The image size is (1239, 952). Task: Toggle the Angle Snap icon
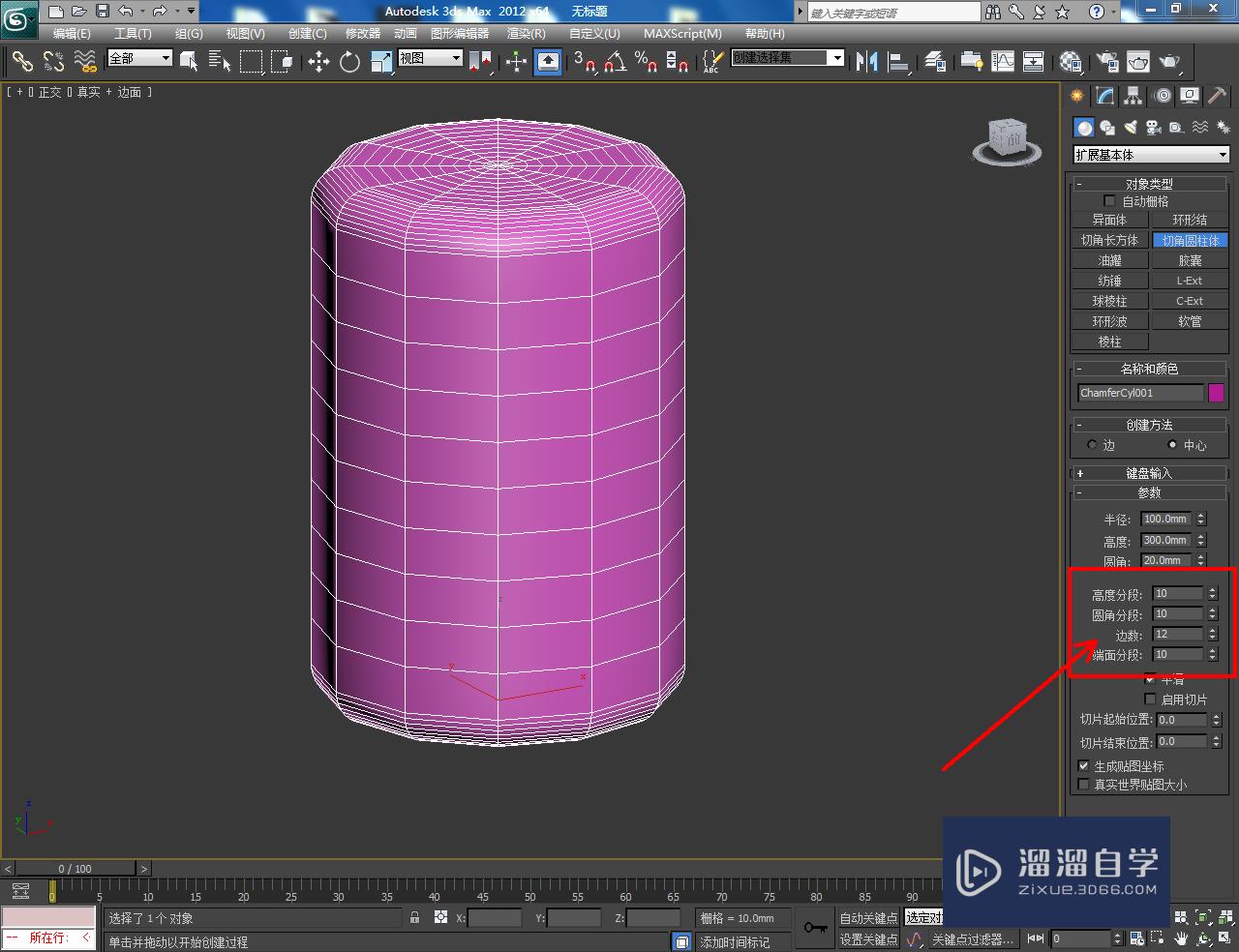coord(615,62)
